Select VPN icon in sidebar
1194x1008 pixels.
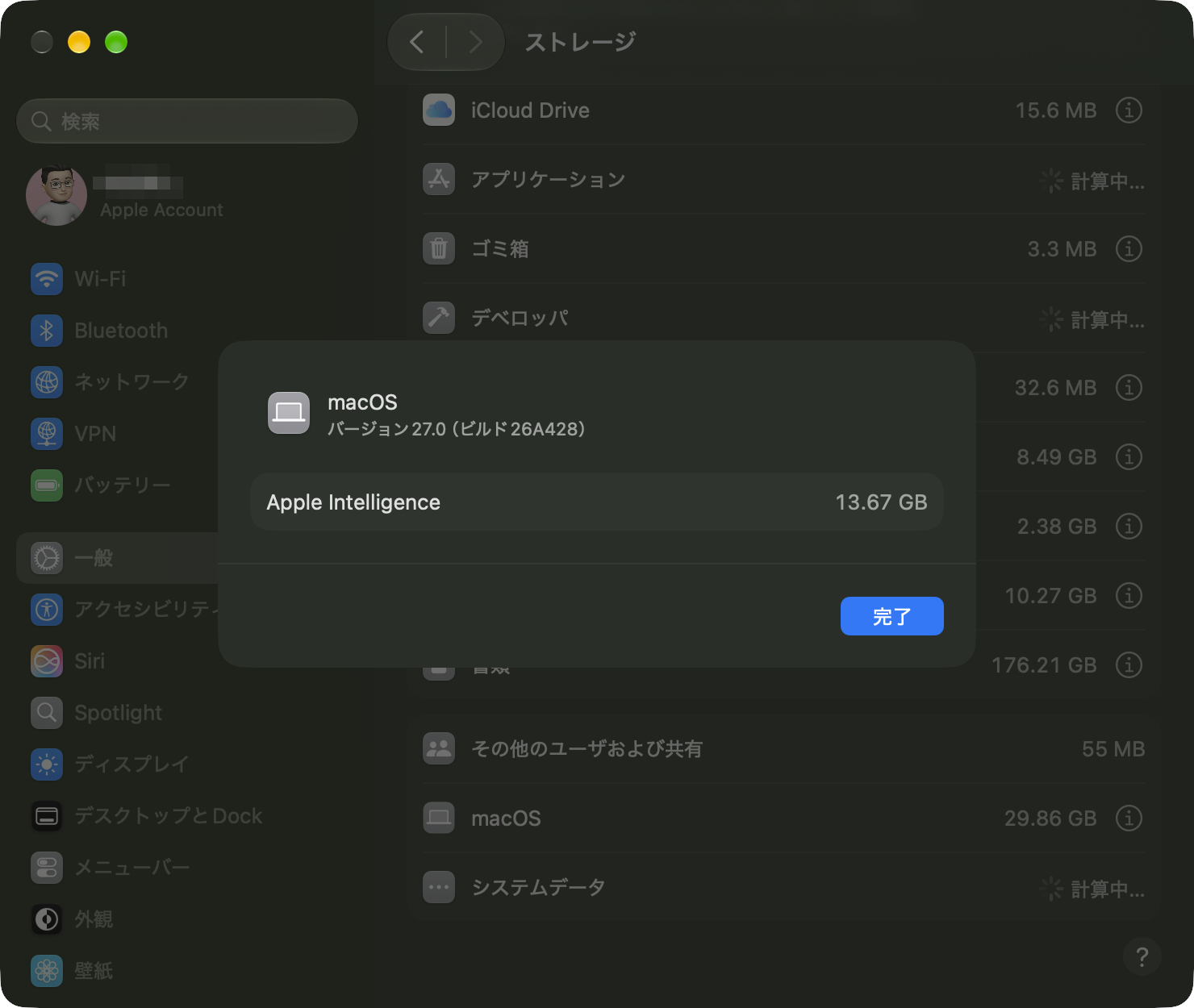[47, 434]
